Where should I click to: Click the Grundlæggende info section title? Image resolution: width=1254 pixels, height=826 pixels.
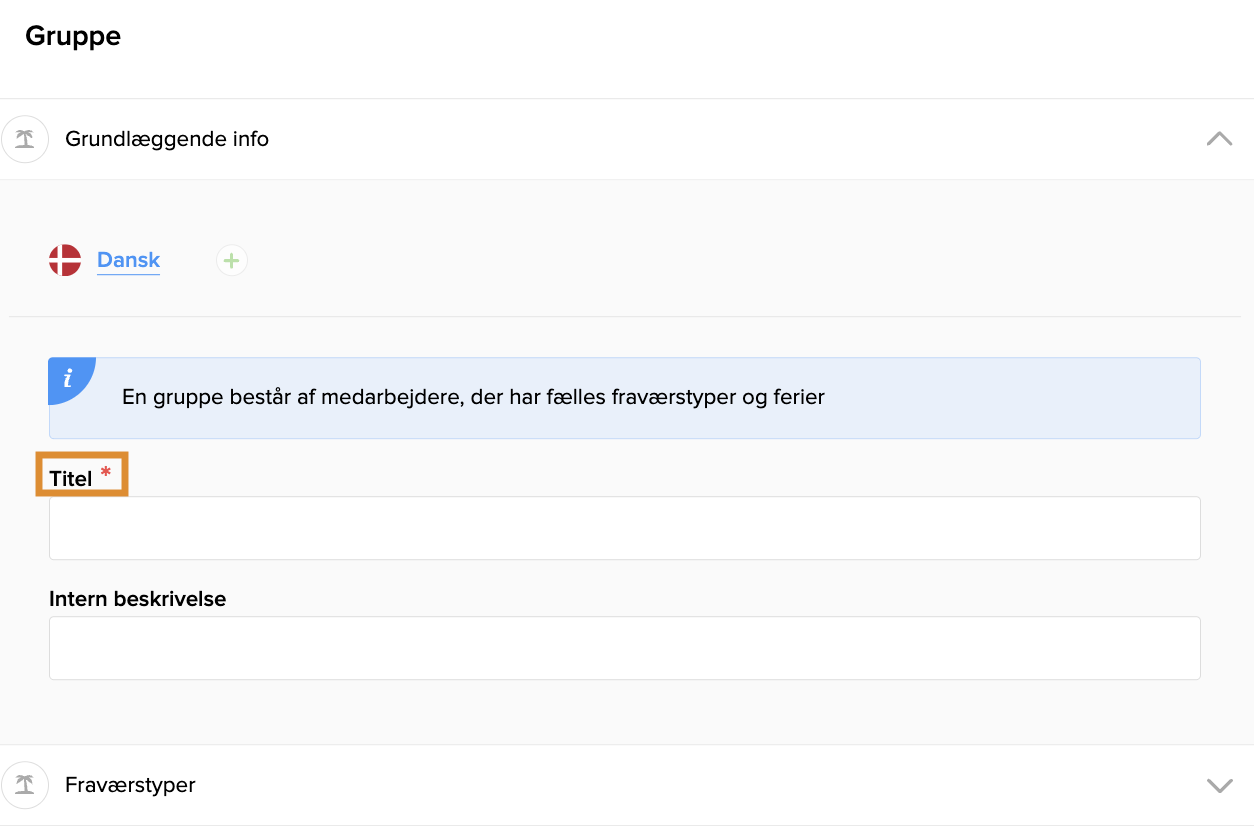click(x=167, y=139)
